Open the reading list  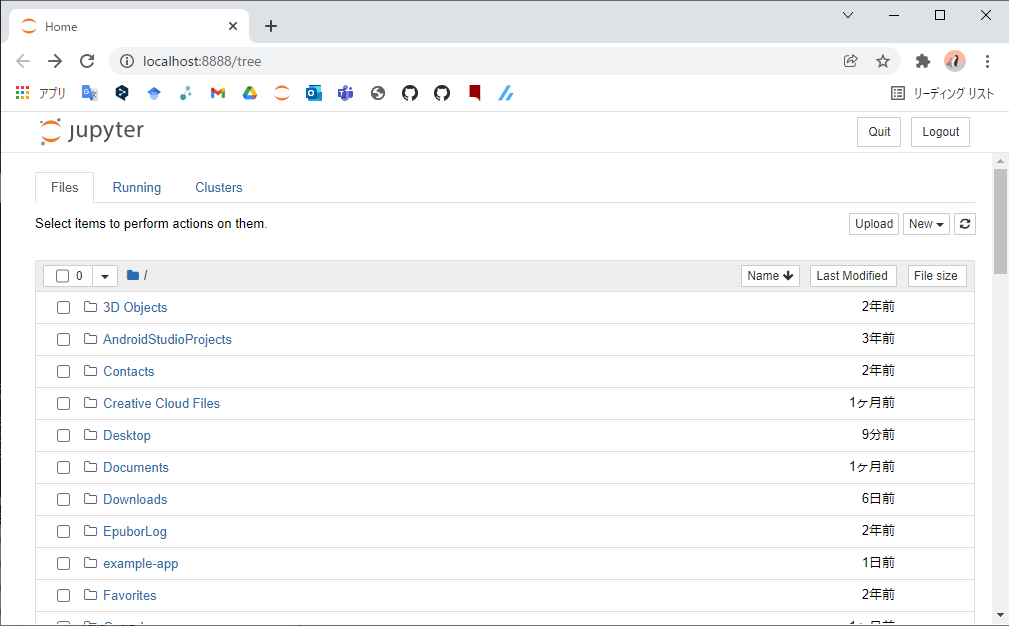pyautogui.click(x=942, y=93)
